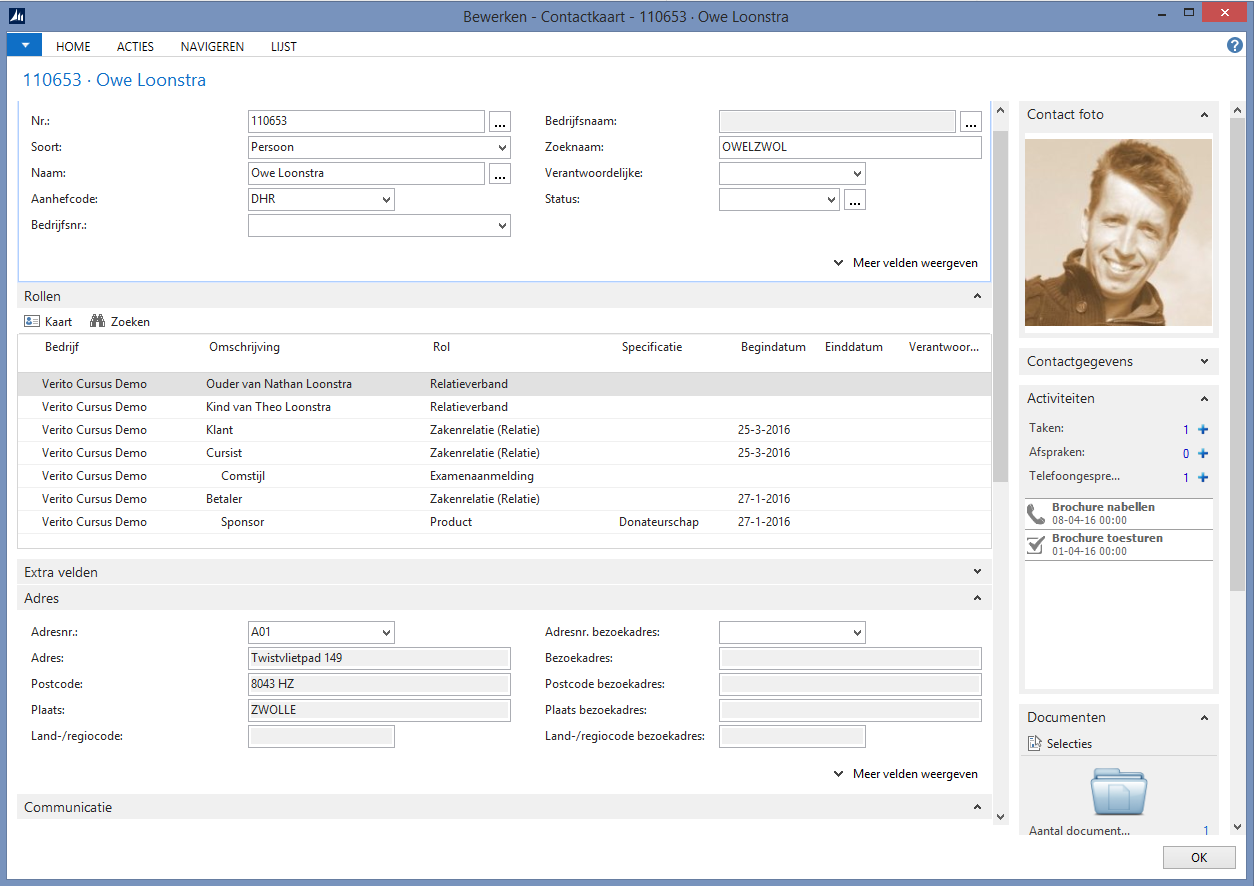1254x886 pixels.
Task: Click the OK button
Action: tap(1199, 857)
